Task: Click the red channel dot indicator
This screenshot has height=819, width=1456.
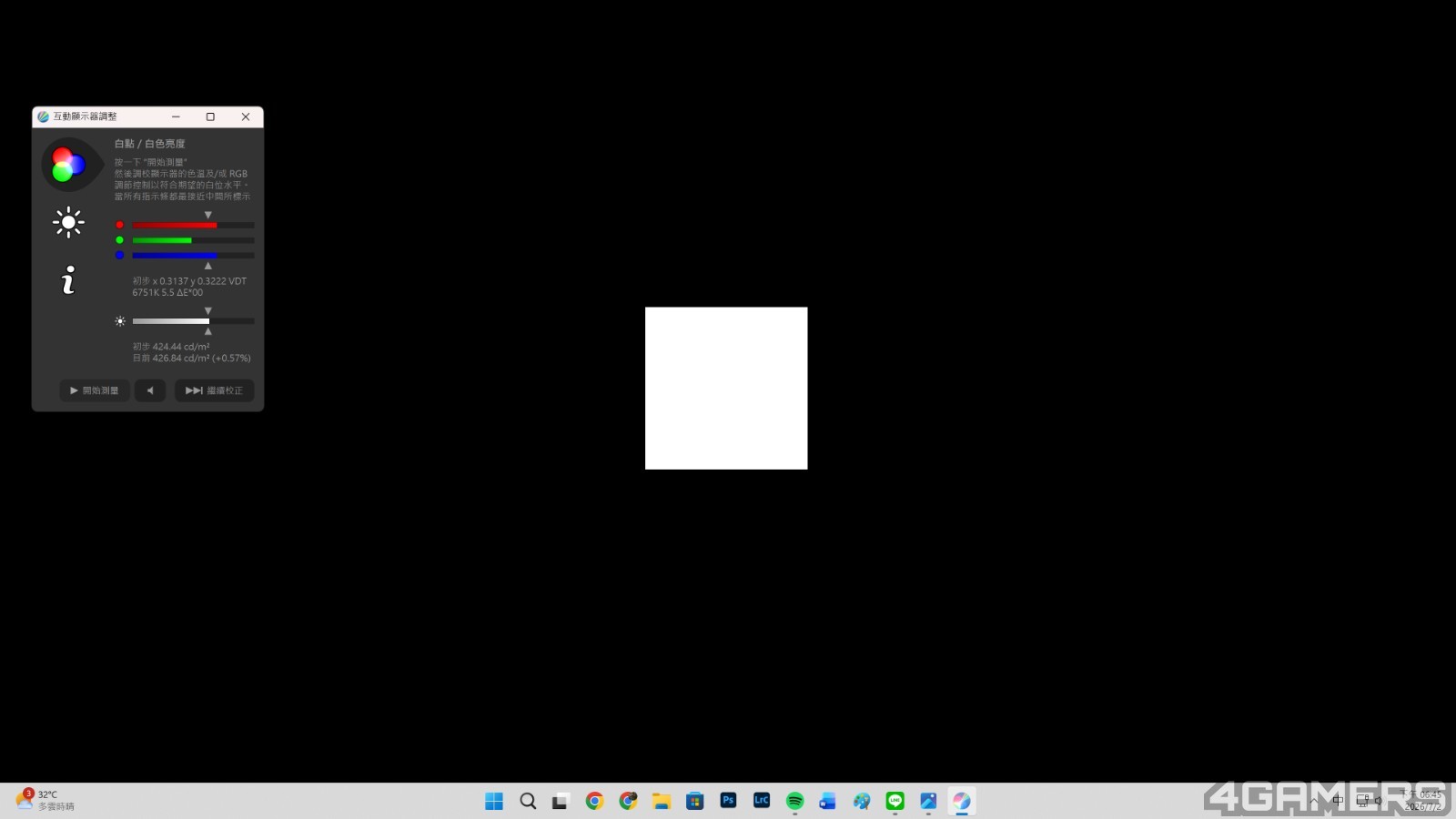Action: click(119, 225)
